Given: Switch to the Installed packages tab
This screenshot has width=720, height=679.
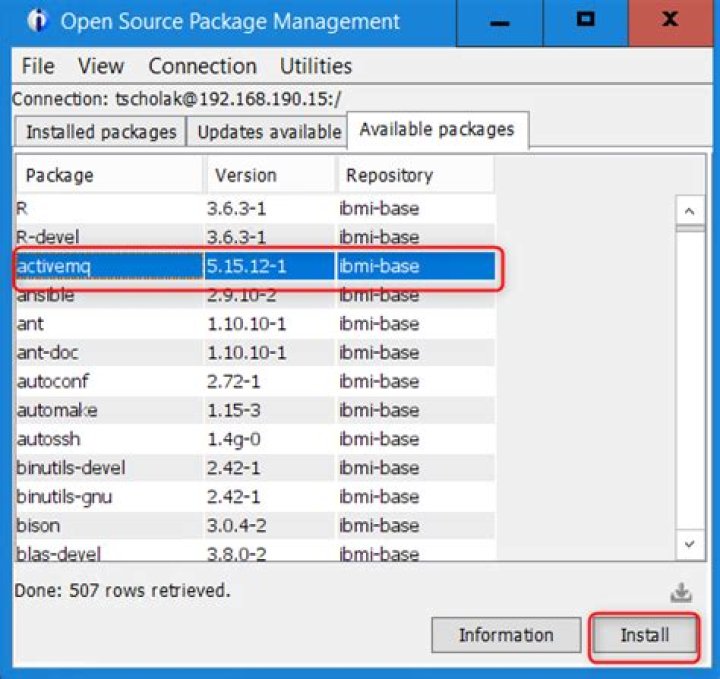Looking at the screenshot, I should (x=100, y=132).
